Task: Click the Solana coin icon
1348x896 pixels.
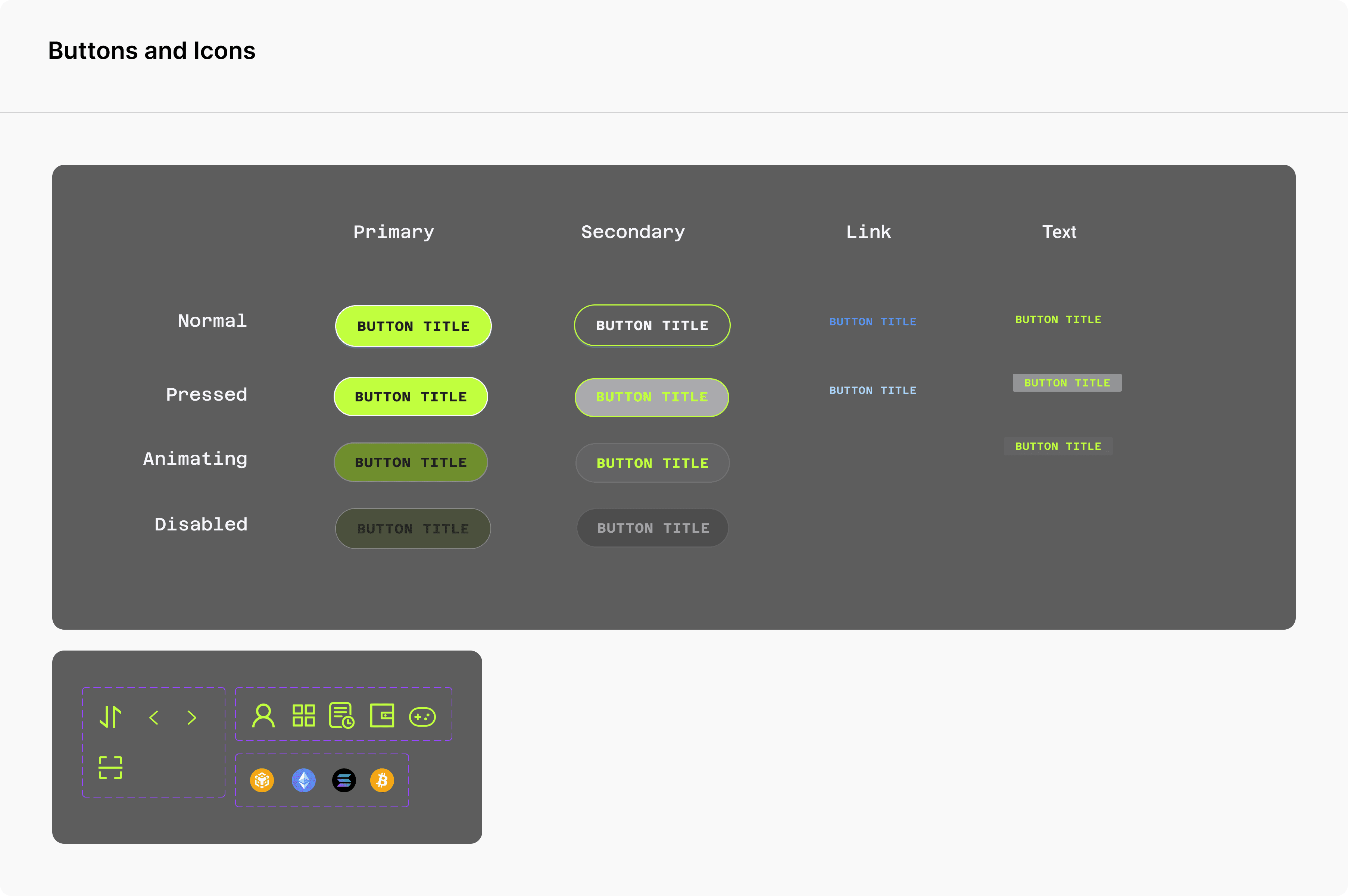Action: (x=344, y=780)
